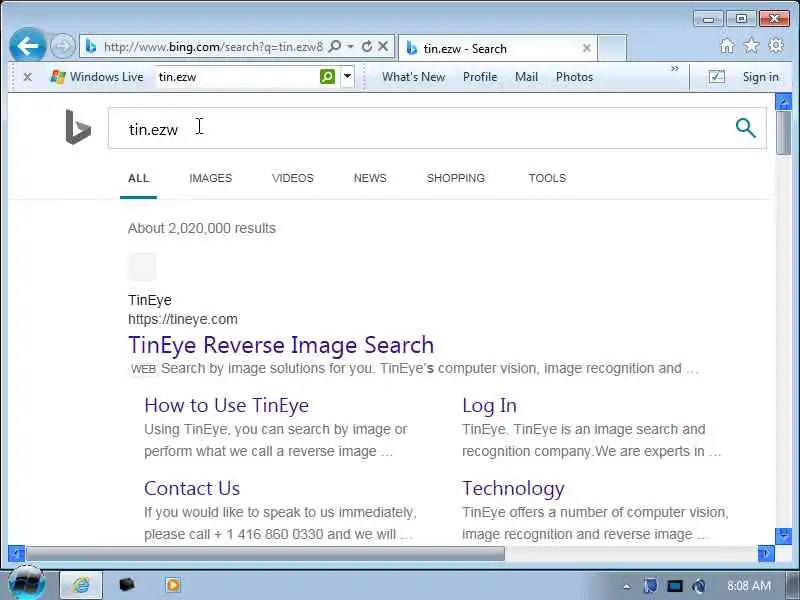Open the address bar autocomplete dropdown arrow

coord(351,47)
